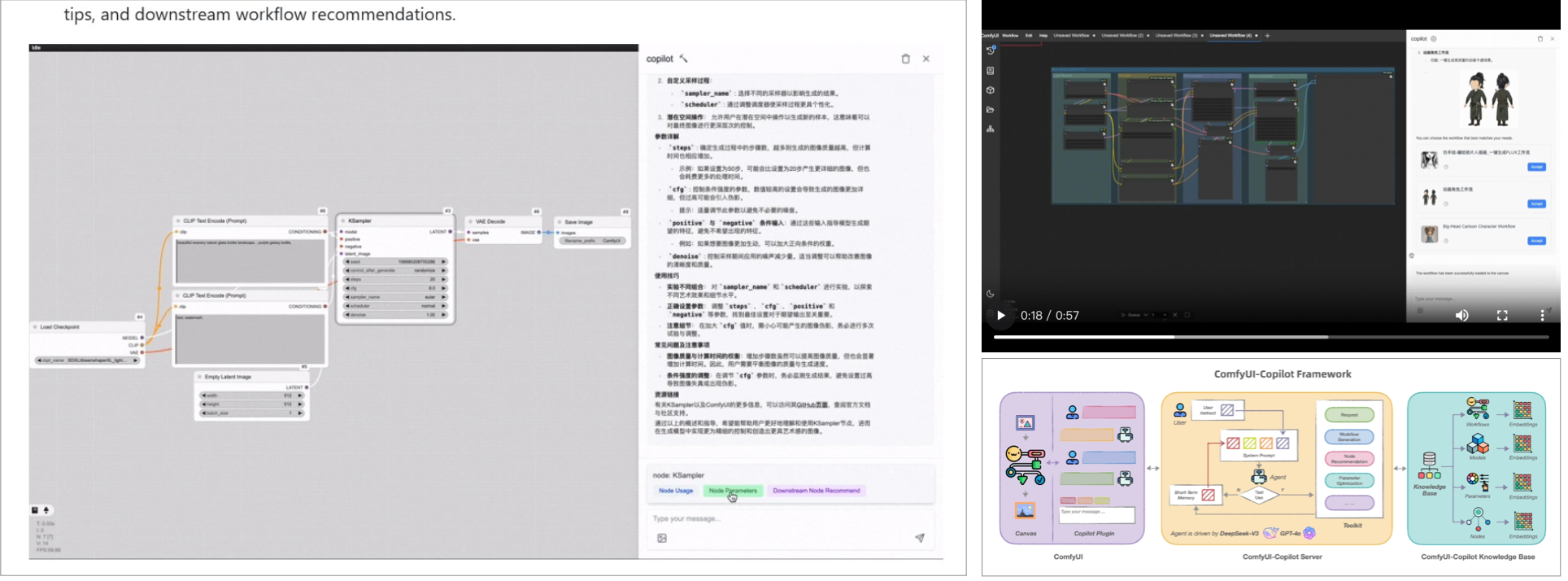Viewport: 1568px width, 581px height.
Task: Open the sampler_name dropdown in KSampler
Action: click(x=395, y=297)
